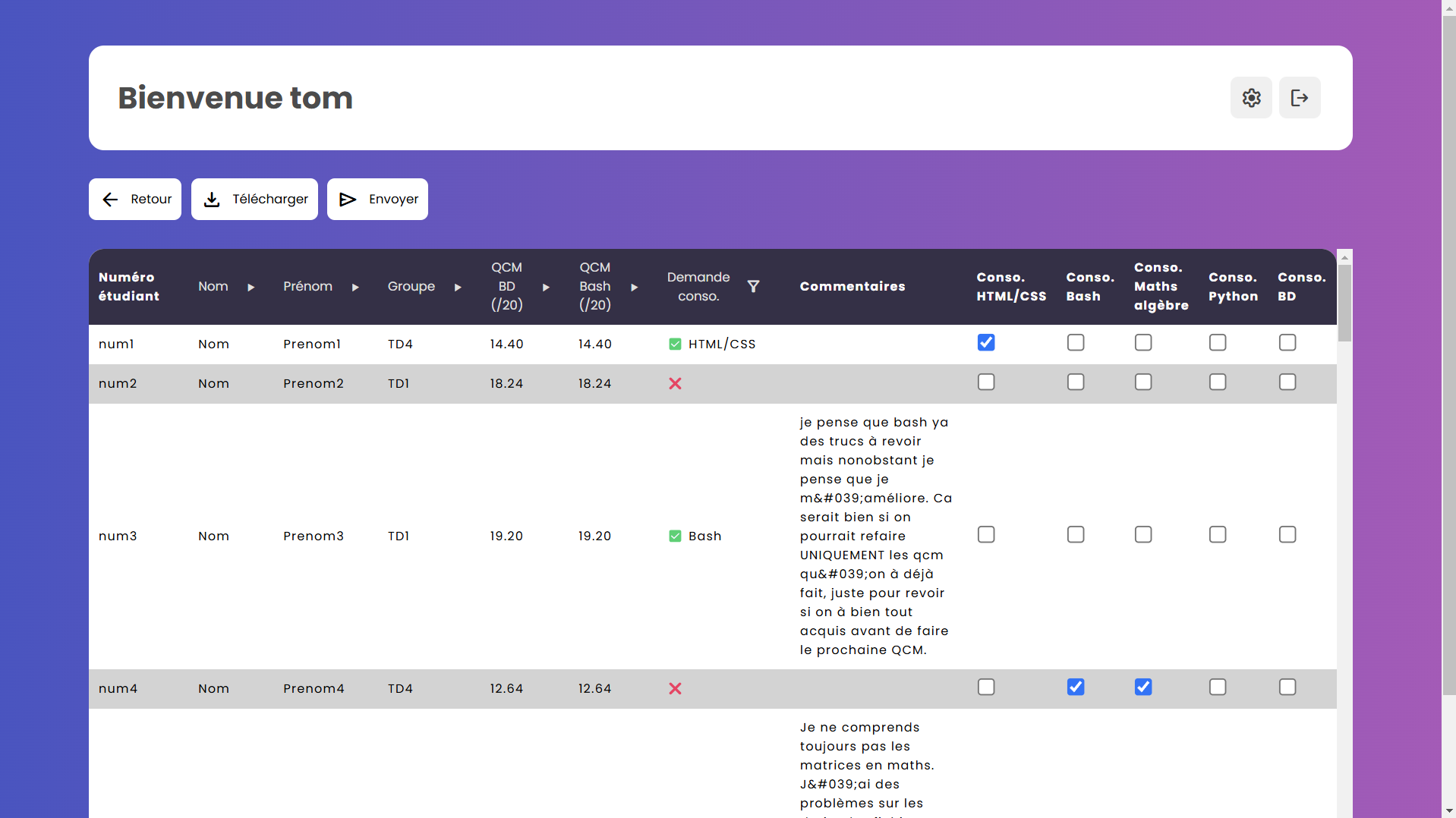Sort by QCM BD column arrow
Image resolution: width=1456 pixels, height=818 pixels.
pyautogui.click(x=545, y=287)
